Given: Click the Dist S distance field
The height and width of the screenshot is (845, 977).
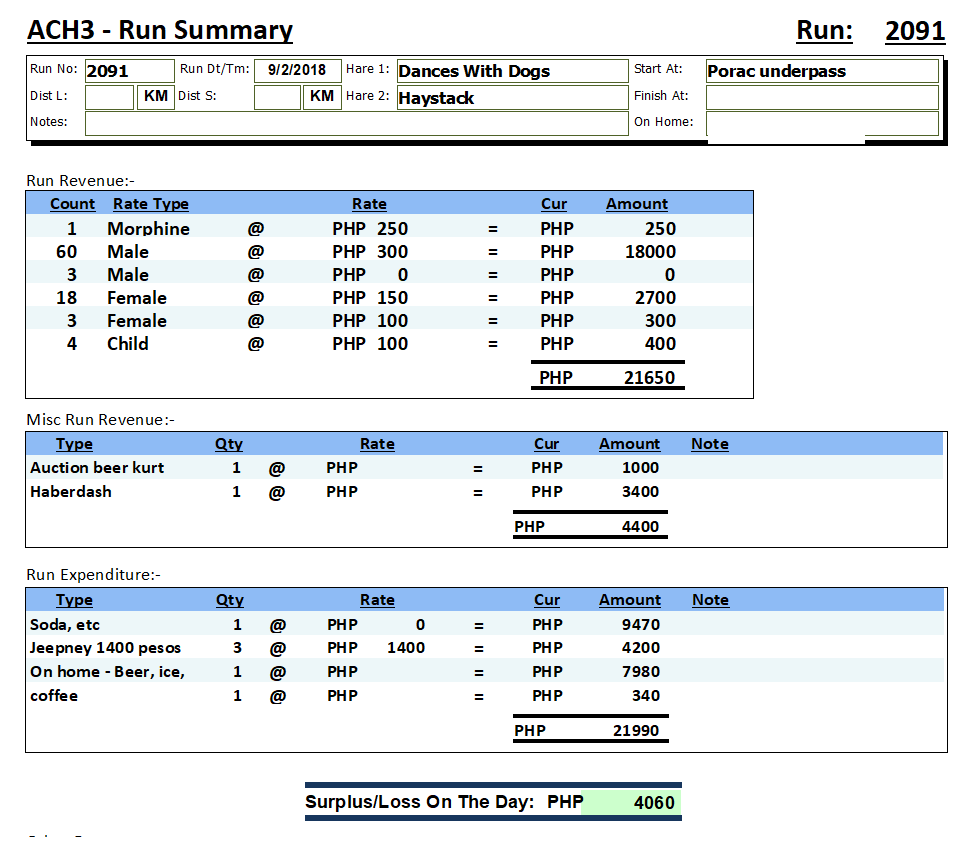Looking at the screenshot, I should (x=277, y=97).
